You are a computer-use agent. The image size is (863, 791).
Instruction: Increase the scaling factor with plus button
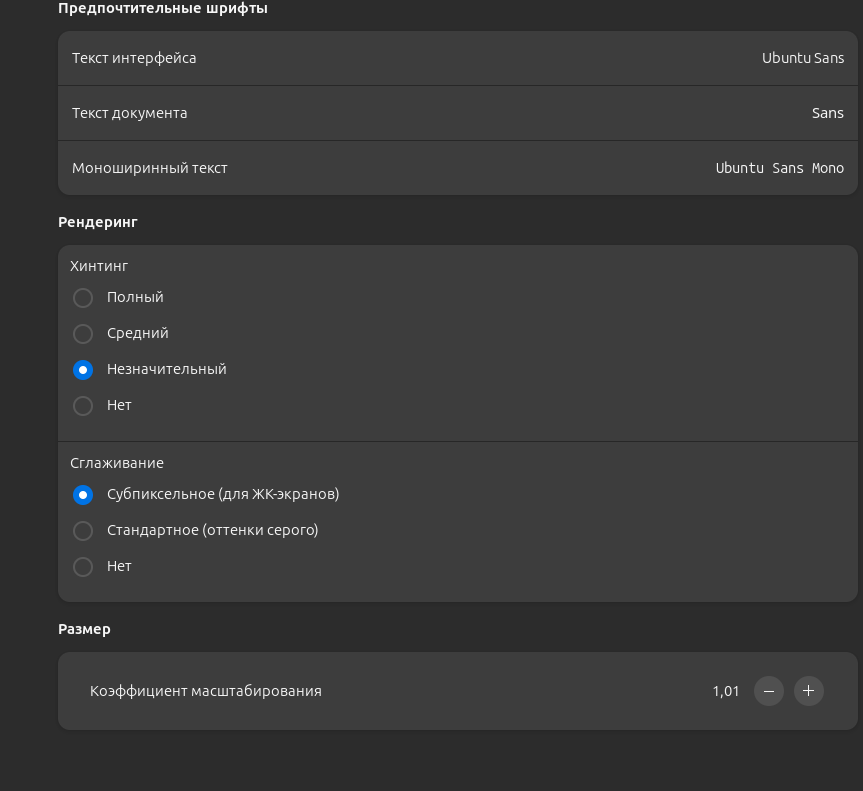tap(808, 691)
